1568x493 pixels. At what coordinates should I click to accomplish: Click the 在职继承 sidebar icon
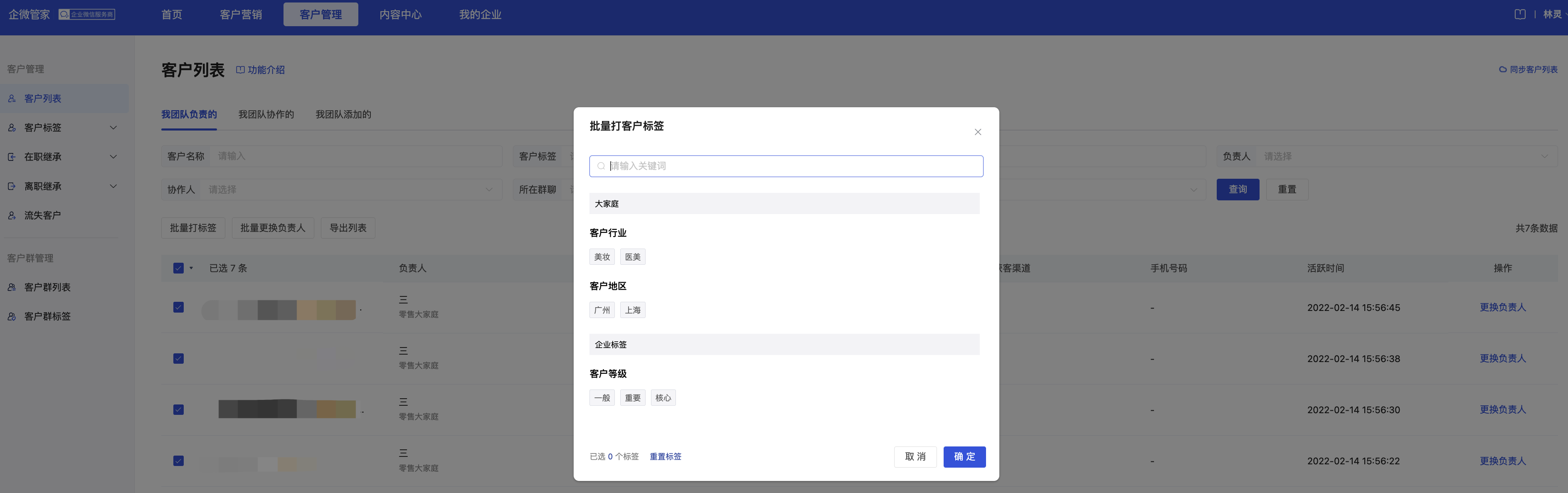point(12,157)
